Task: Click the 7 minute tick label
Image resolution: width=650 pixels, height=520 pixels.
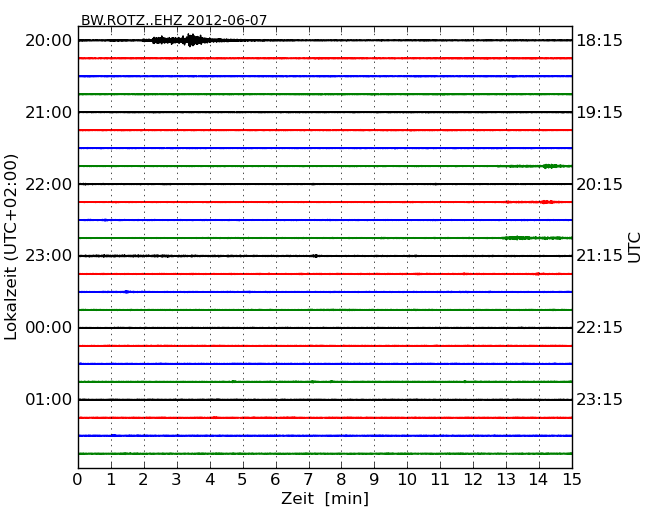Action: pyautogui.click(x=308, y=480)
